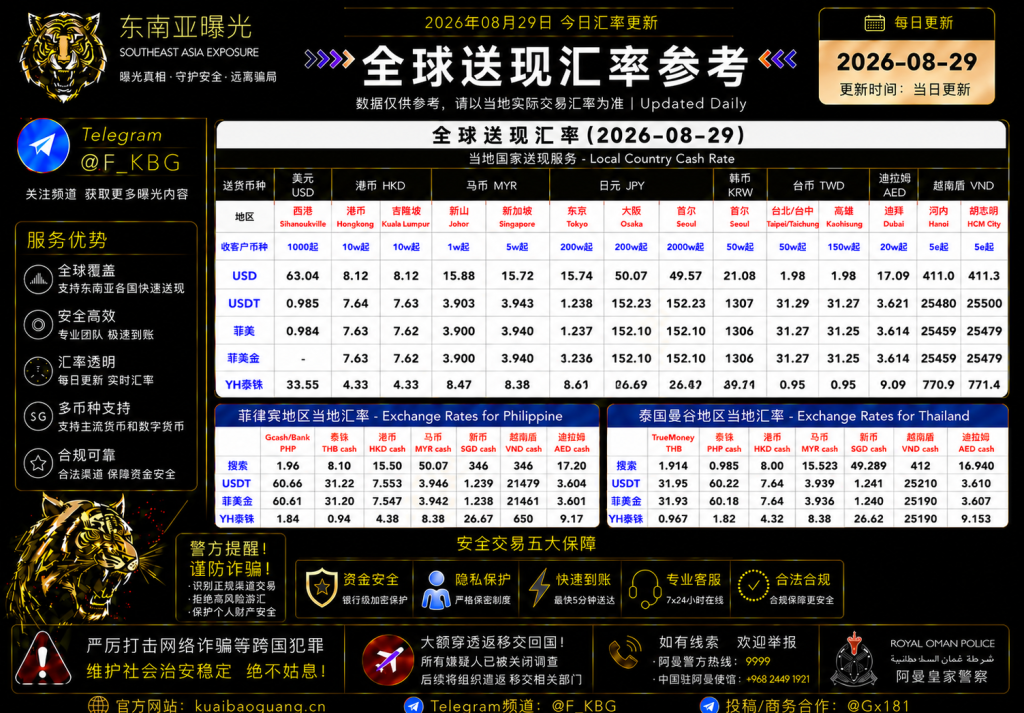Image resolution: width=1024 pixels, height=713 pixels.
Task: Click the gold shield icon for 资金安全
Action: click(321, 588)
